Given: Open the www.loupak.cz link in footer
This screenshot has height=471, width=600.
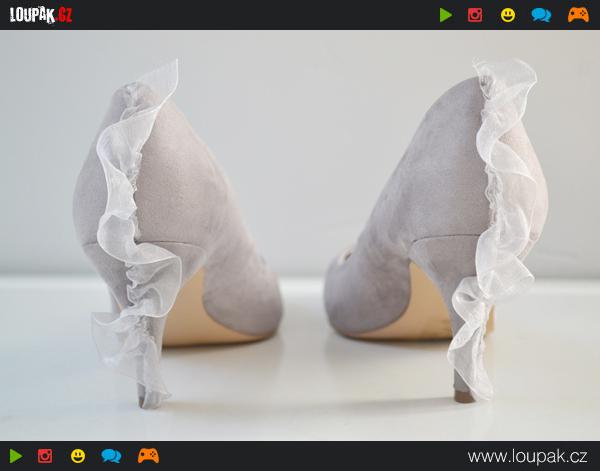Looking at the screenshot, I should click(x=527, y=456).
